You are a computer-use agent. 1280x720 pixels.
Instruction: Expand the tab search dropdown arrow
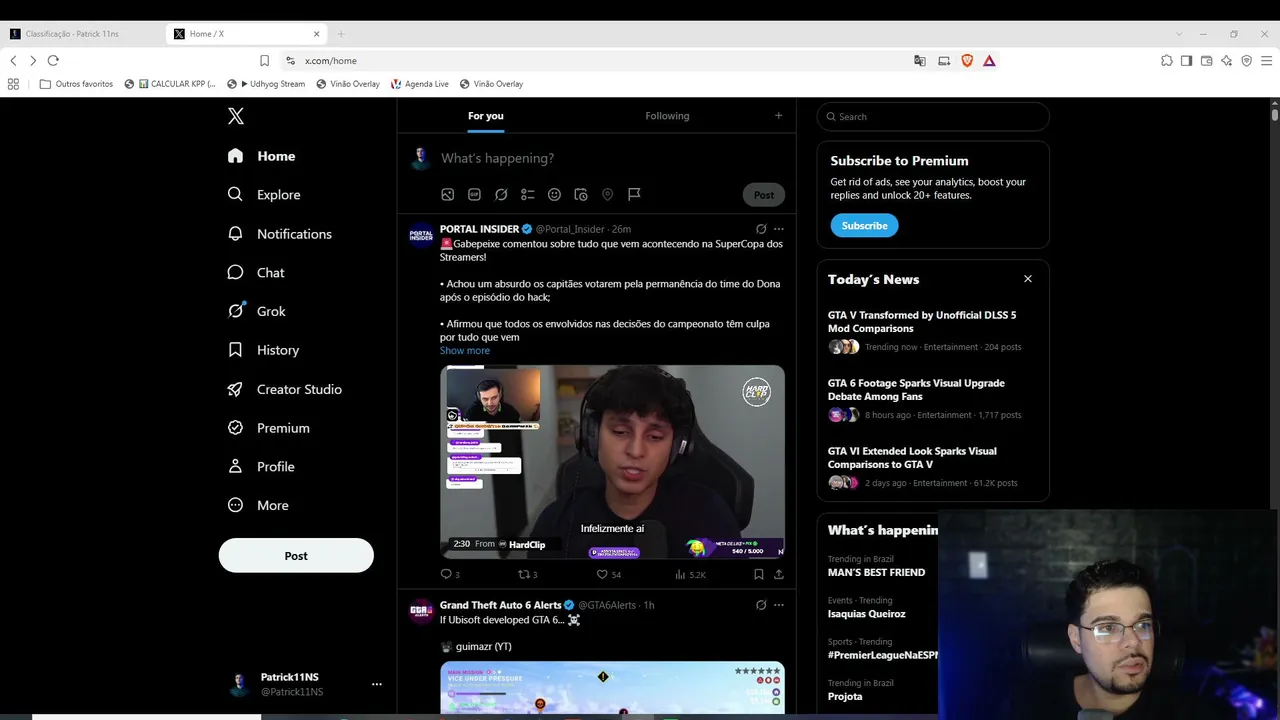click(1179, 34)
